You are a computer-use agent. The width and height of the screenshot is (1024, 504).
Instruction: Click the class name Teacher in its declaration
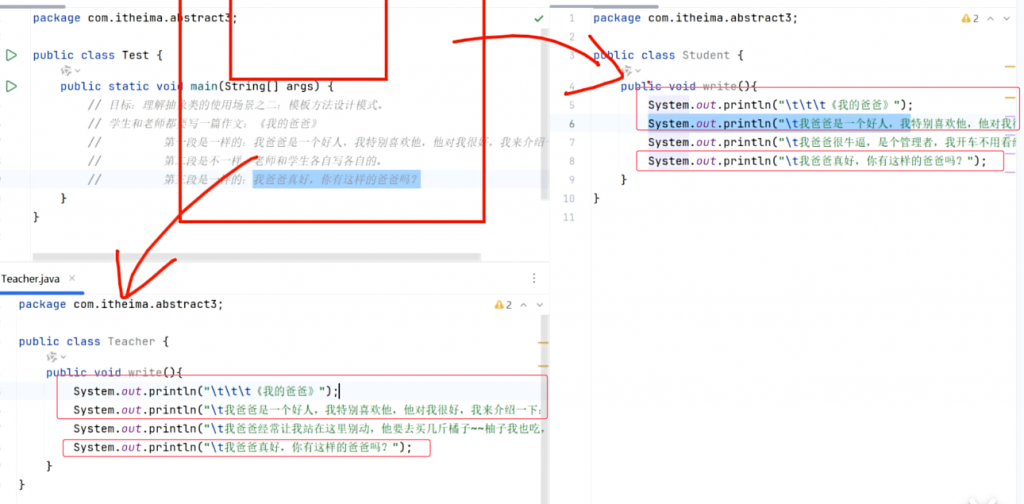[131, 341]
